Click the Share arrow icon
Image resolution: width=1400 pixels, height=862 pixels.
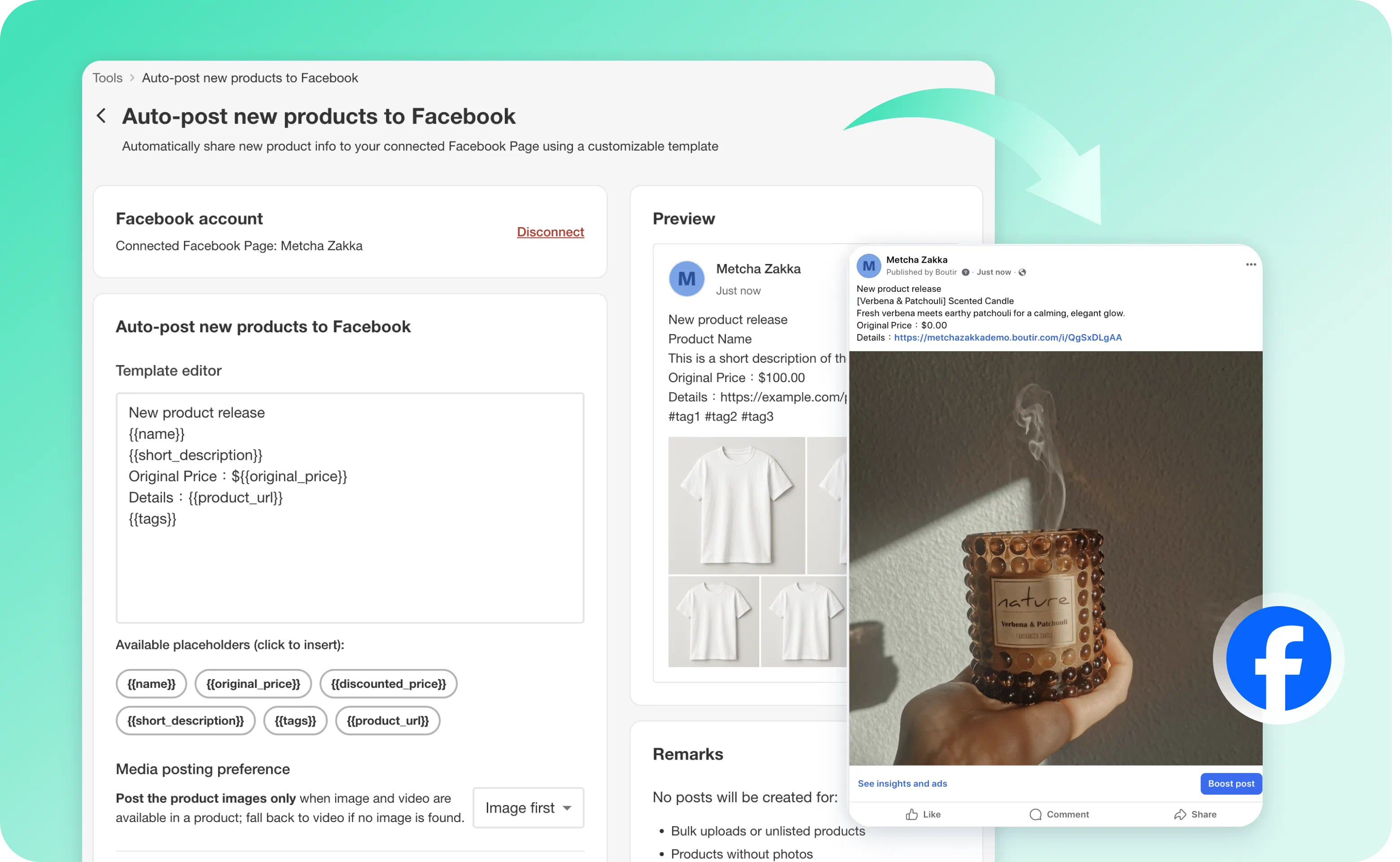tap(1180, 814)
